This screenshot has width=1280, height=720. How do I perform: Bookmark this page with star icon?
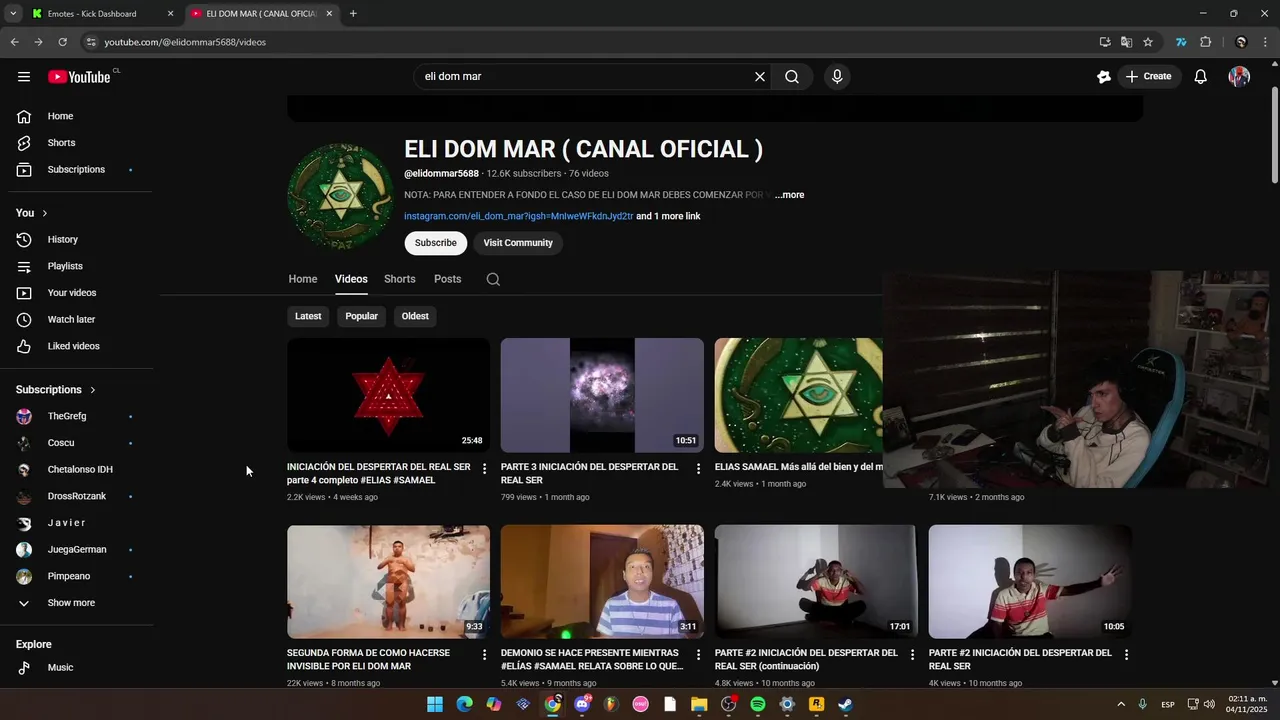pos(1148,42)
